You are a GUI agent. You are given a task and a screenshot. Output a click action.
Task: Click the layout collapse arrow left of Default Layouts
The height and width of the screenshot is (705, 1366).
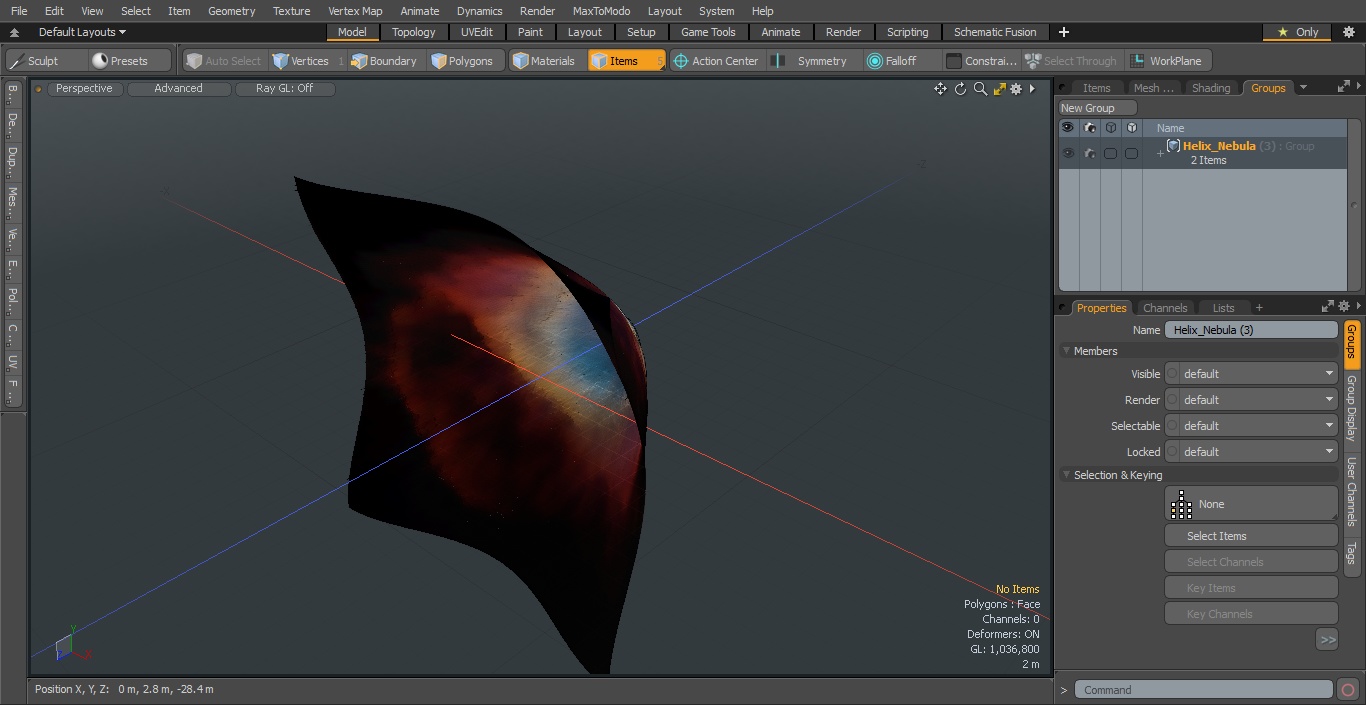coord(14,32)
